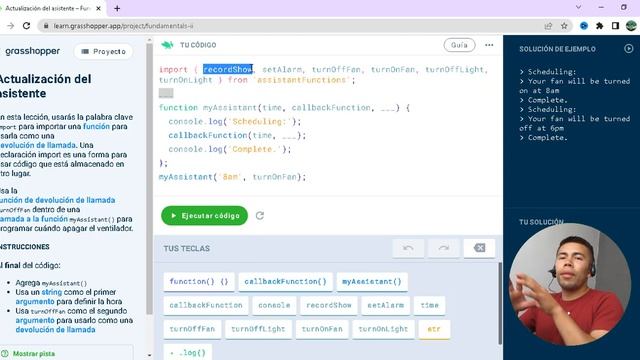The height and width of the screenshot is (360, 640).
Task: Open the 'función' glossary link
Action: 96,127
